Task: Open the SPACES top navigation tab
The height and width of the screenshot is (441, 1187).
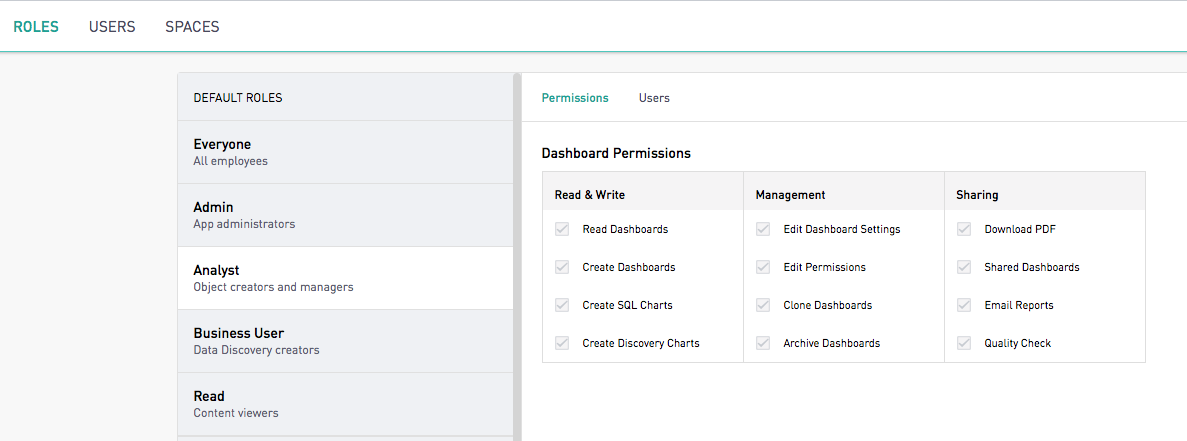Action: tap(192, 26)
